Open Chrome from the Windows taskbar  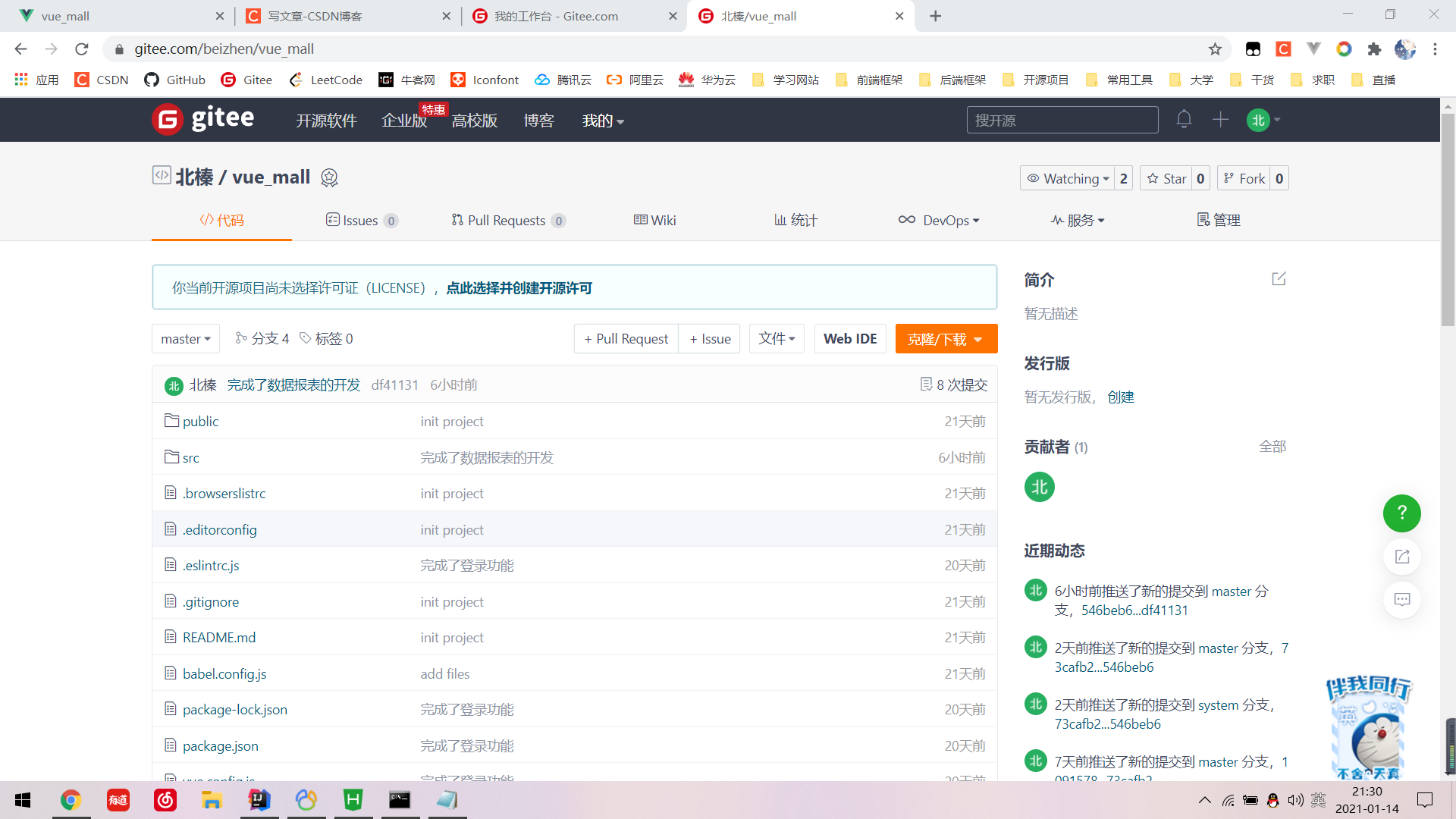tap(71, 800)
